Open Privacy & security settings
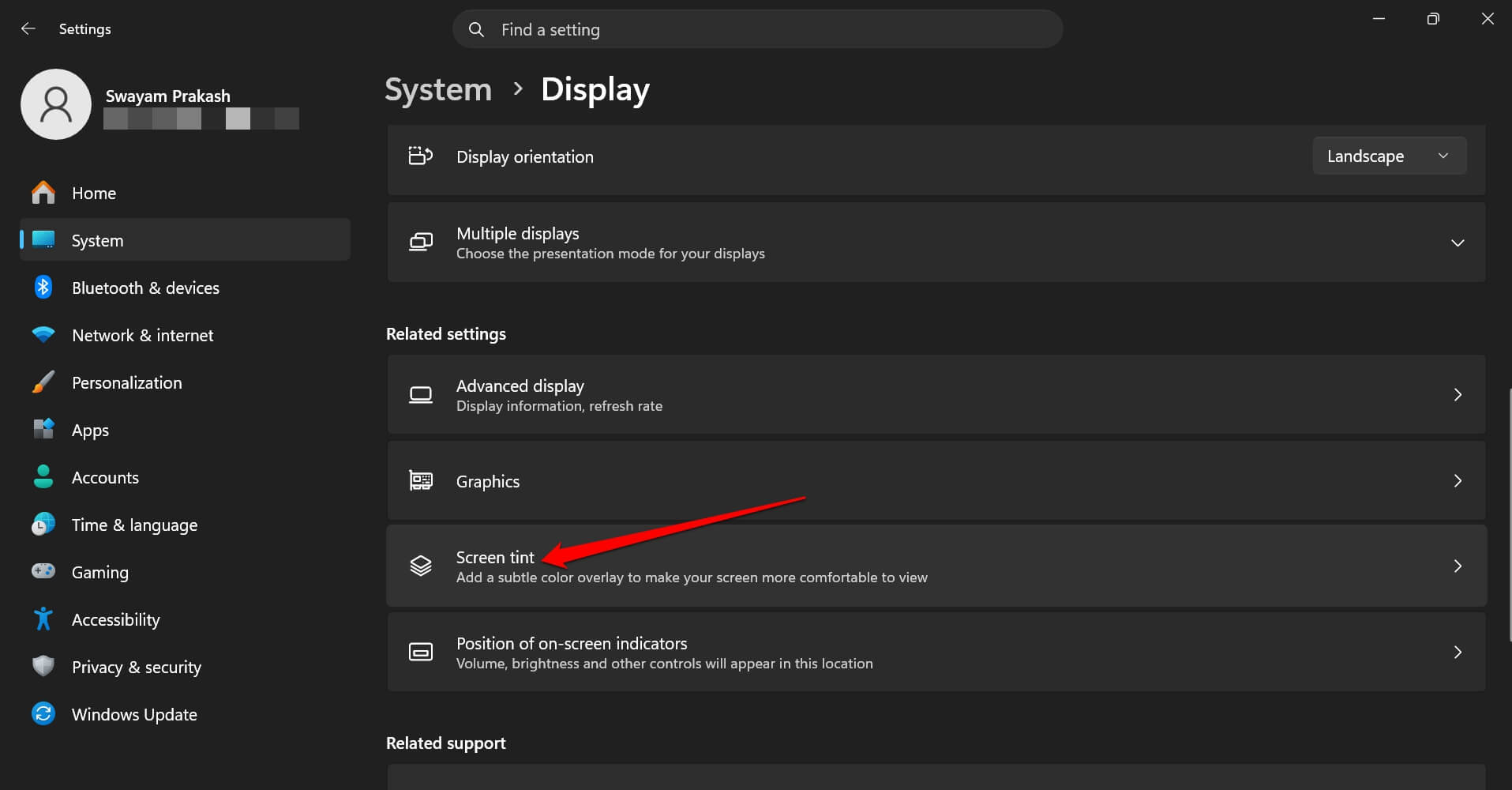This screenshot has width=1512, height=790. (x=185, y=667)
